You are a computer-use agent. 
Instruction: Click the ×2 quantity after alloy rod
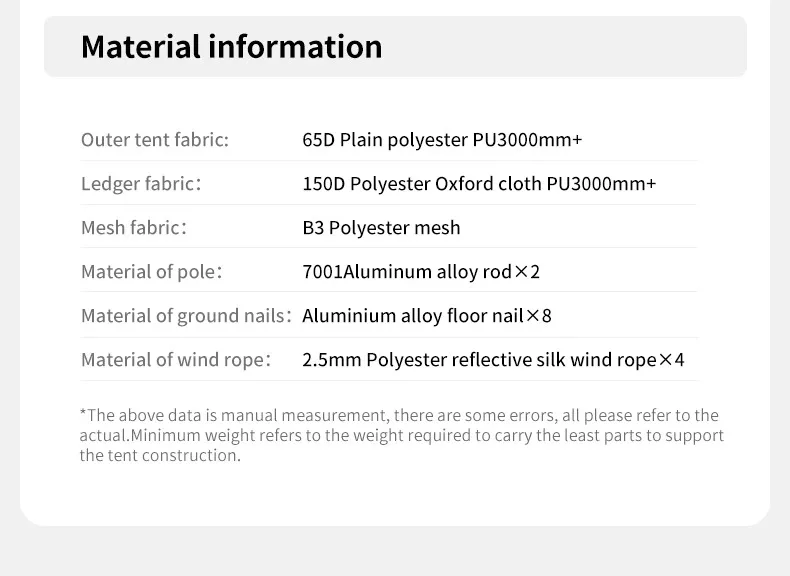528,272
